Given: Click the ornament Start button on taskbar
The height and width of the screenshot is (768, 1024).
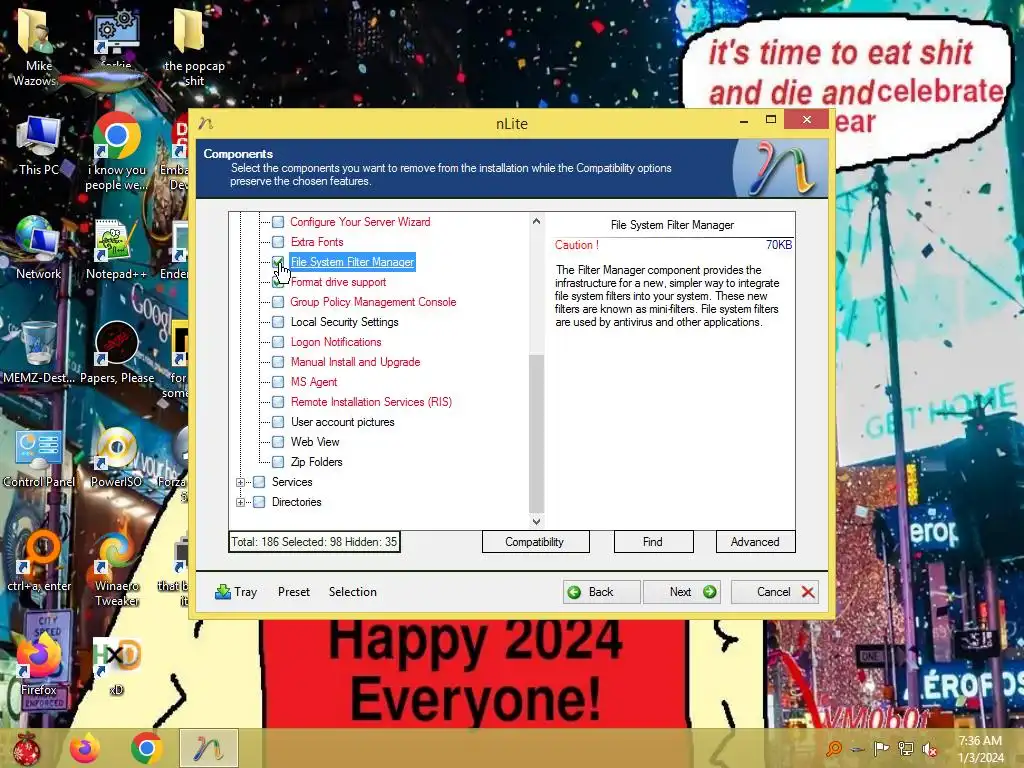Looking at the screenshot, I should (x=27, y=749).
